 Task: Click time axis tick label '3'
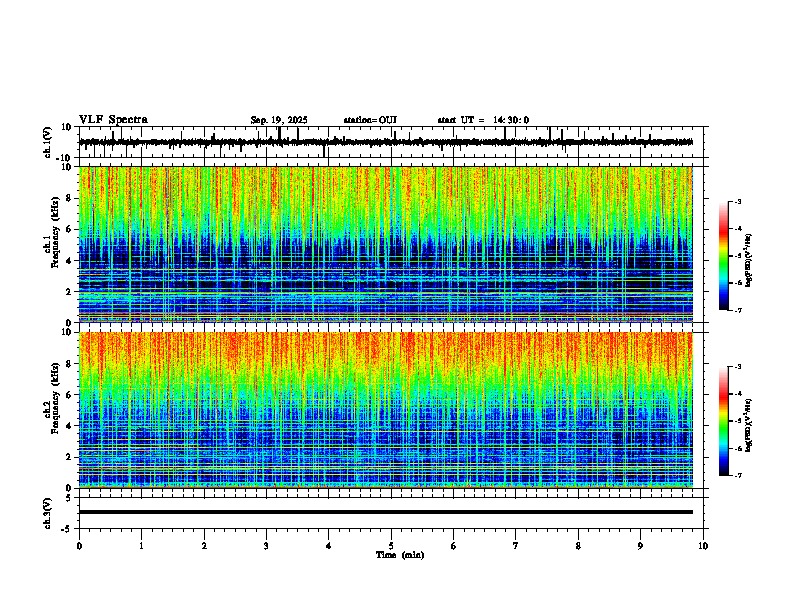266,546
